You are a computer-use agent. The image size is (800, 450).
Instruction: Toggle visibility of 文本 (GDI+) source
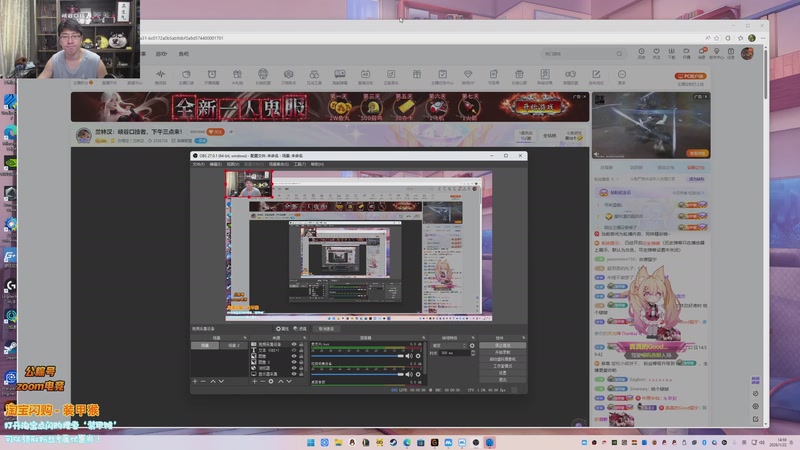pos(294,350)
